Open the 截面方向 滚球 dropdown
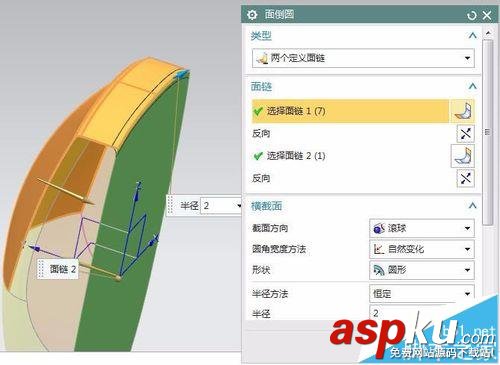The height and width of the screenshot is (365, 500). pyautogui.click(x=422, y=228)
